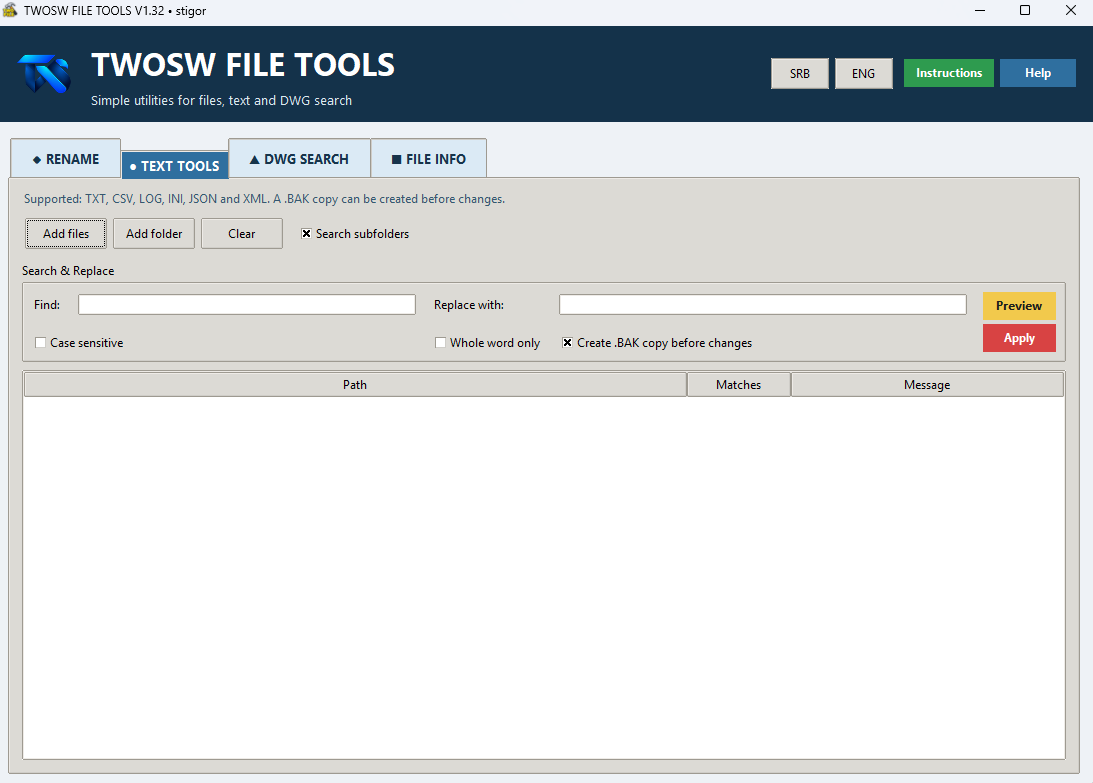Click the Supported file types hint text
1093x783 pixels.
tap(264, 199)
